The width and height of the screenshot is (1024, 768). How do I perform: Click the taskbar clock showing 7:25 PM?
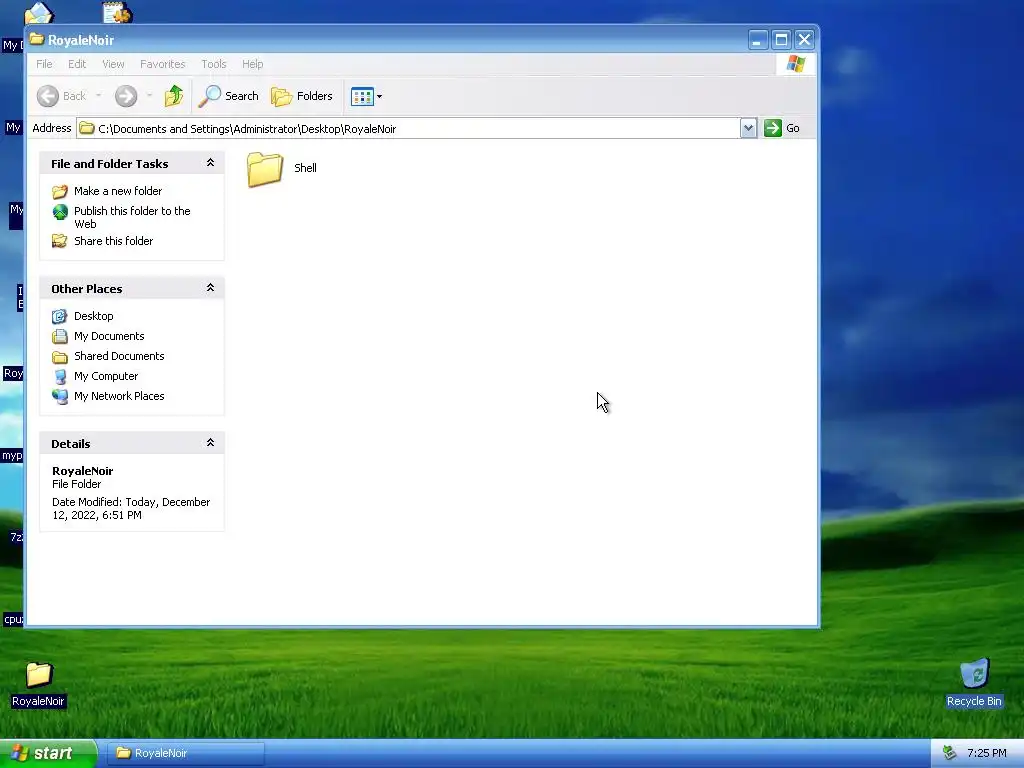987,753
